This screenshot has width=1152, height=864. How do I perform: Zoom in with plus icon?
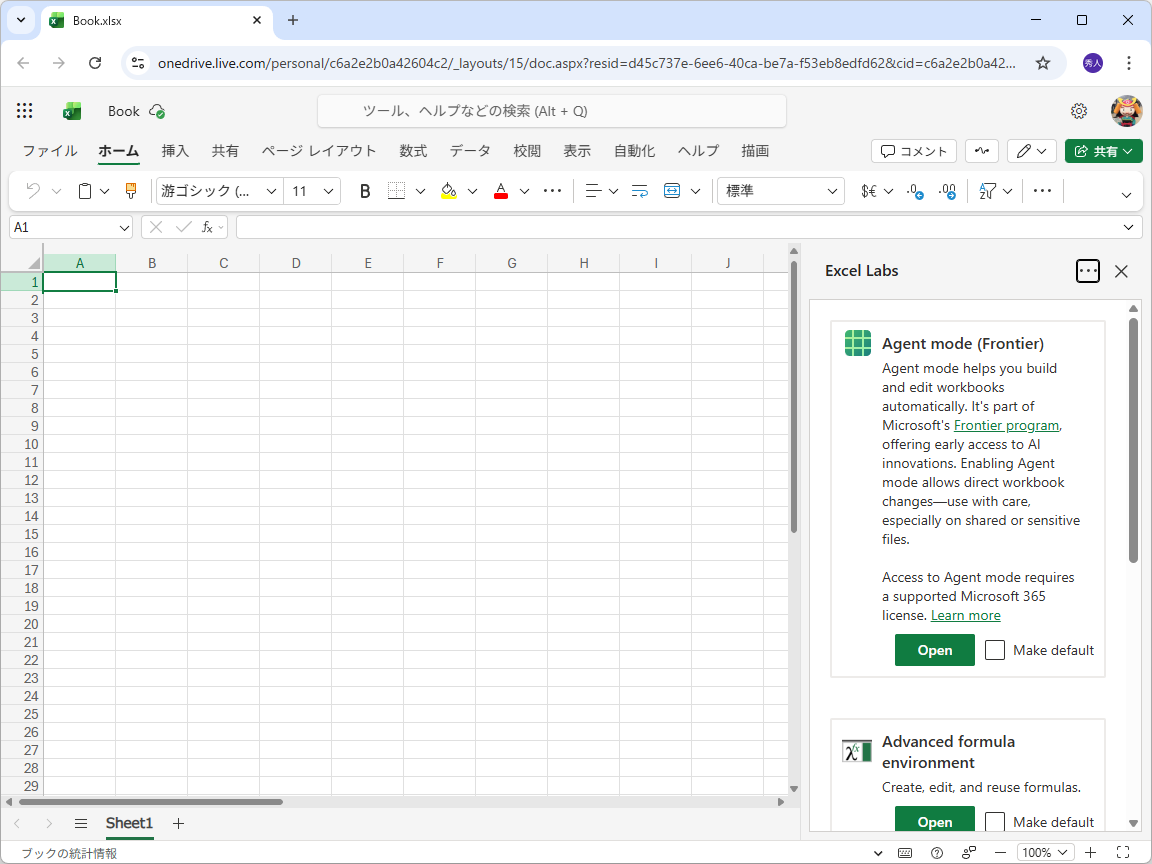1090,853
